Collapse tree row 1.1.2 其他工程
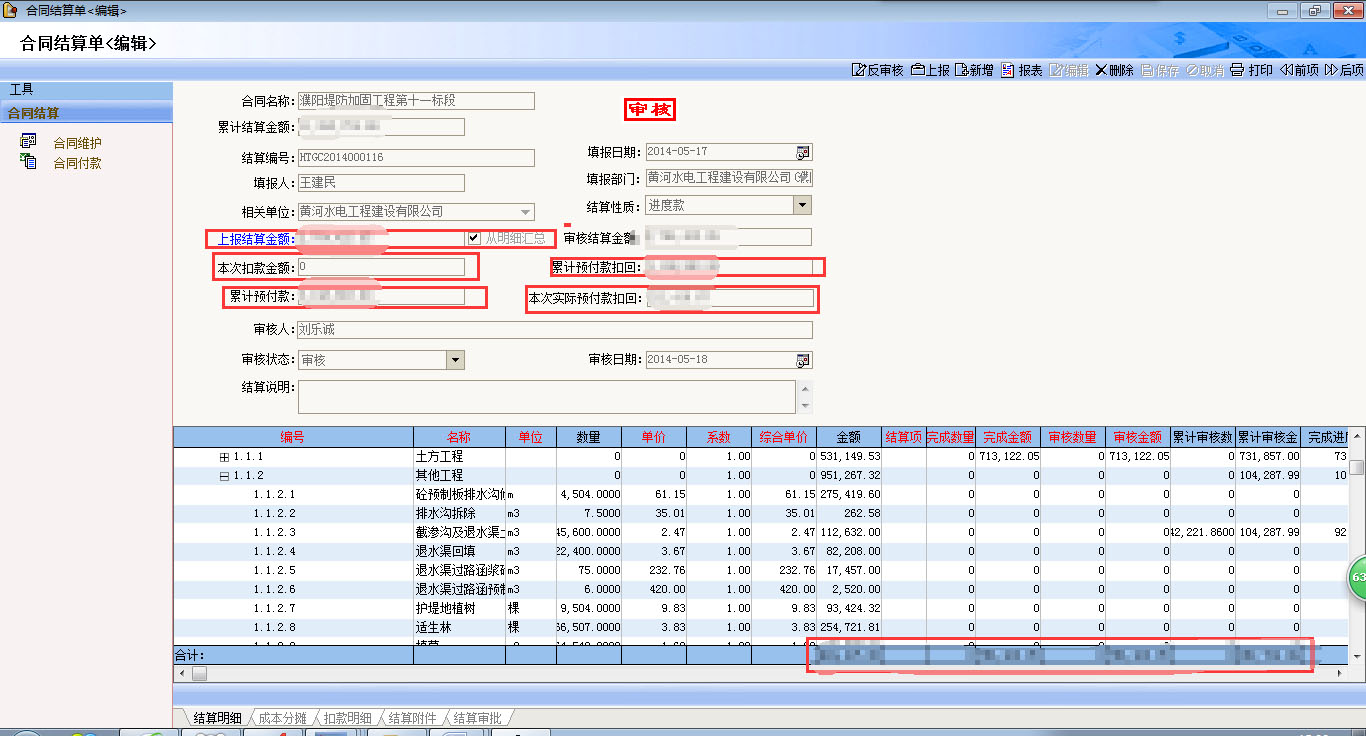 click(224, 476)
